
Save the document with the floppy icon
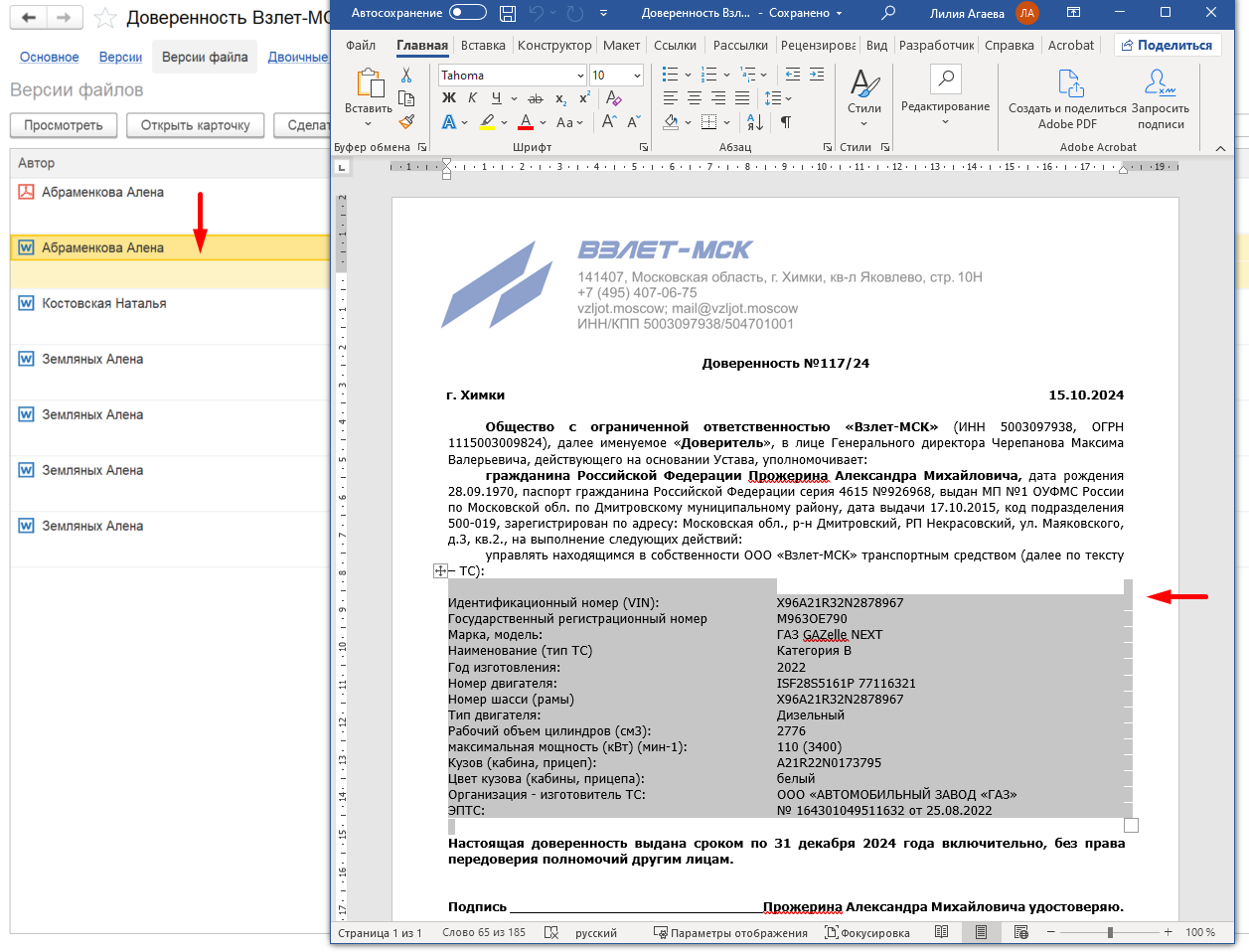tap(508, 13)
